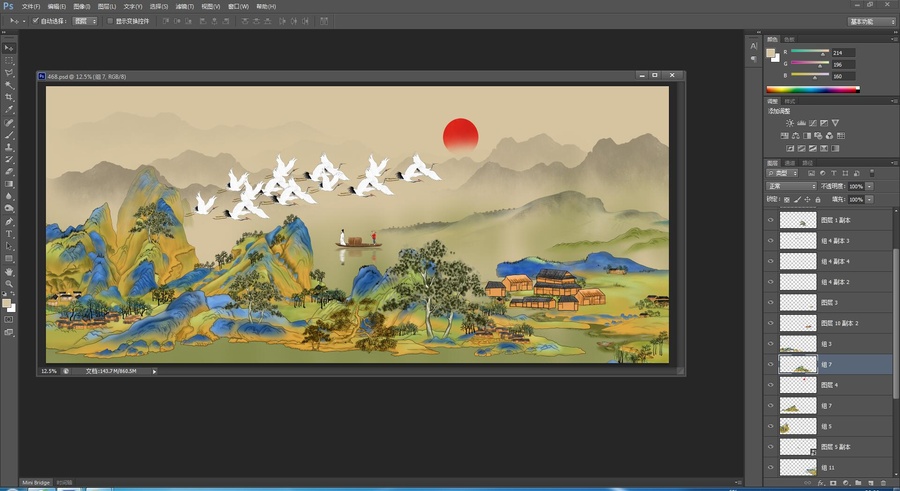Toggle the layer filter switch
The width and height of the screenshot is (900, 491).
(872, 172)
